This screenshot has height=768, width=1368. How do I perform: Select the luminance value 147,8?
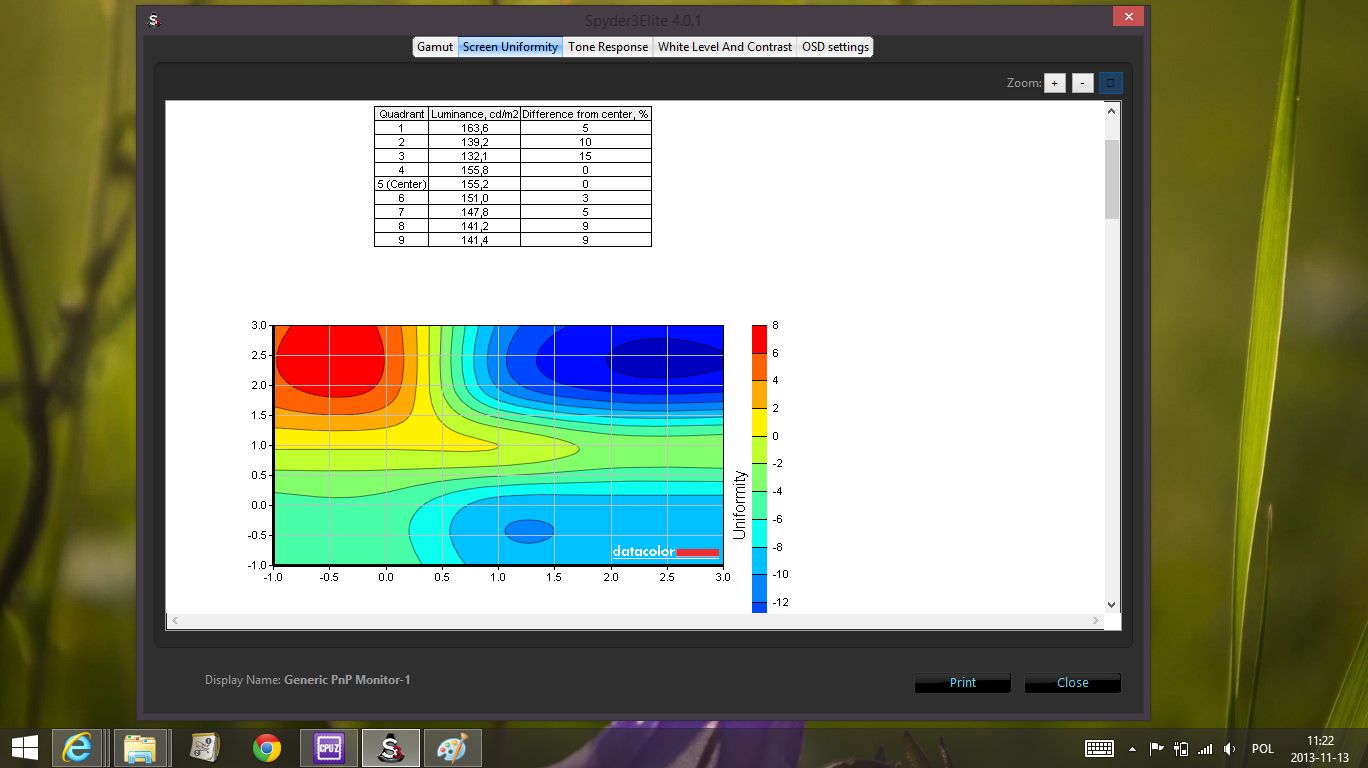[x=475, y=212]
